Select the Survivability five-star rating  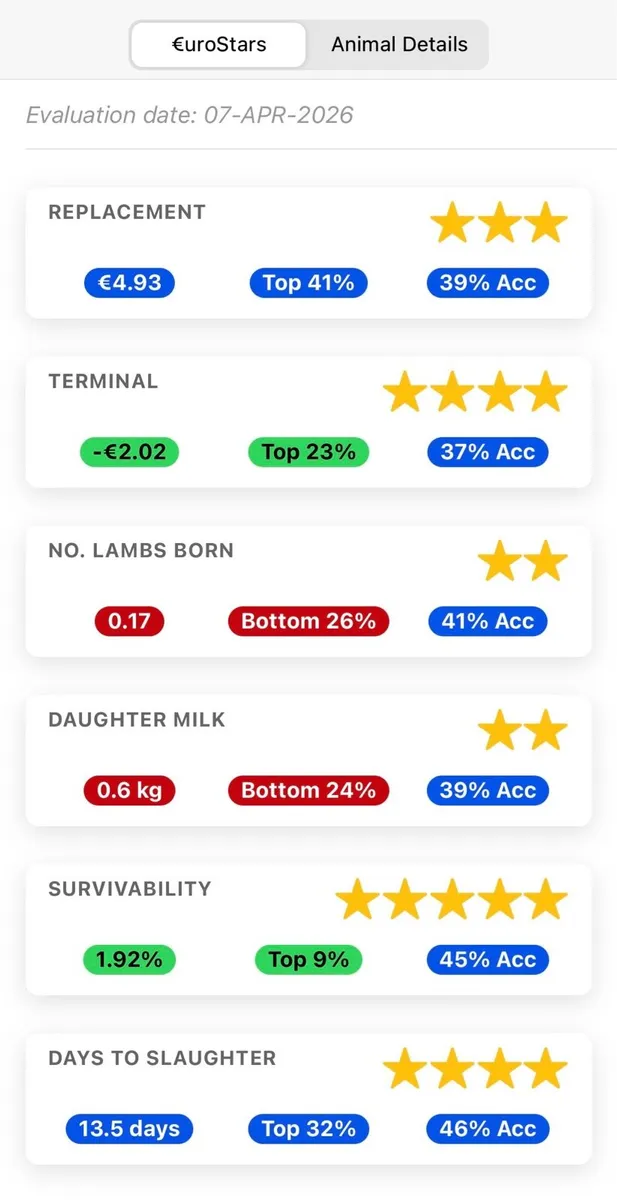451,900
